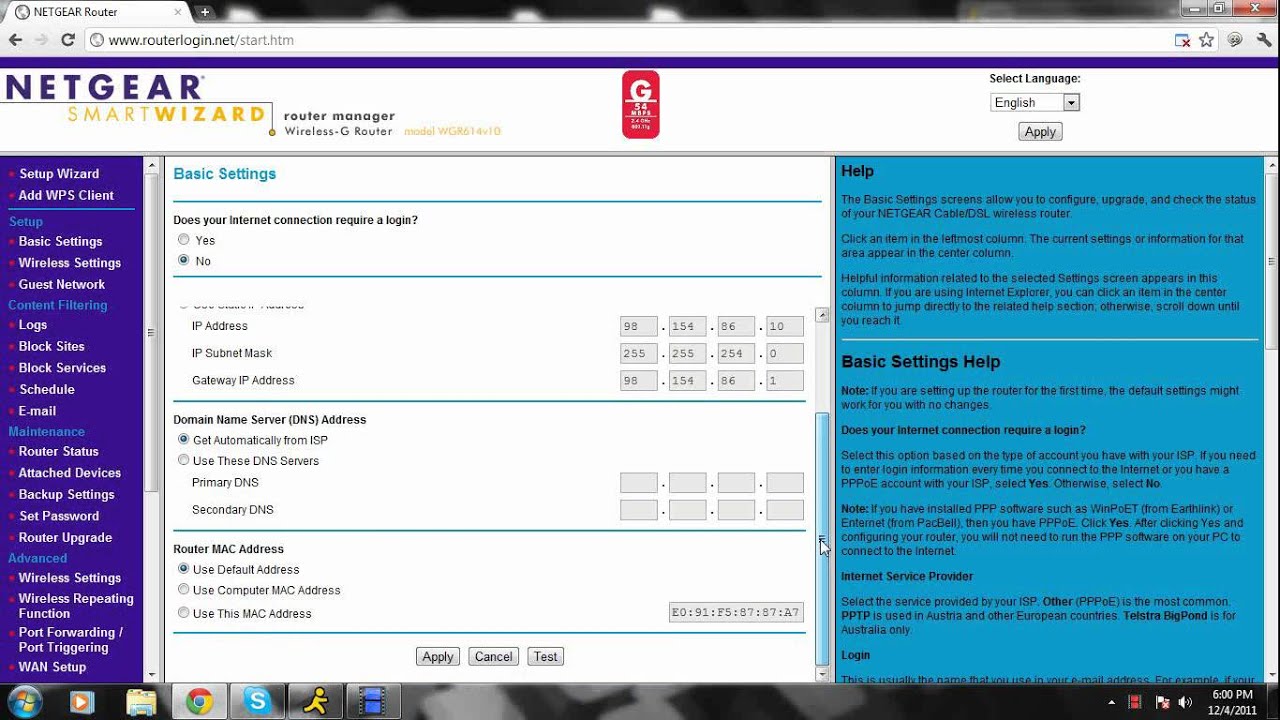This screenshot has height=720, width=1280.
Task: Select Use Default Address for router MAC
Action: tap(183, 569)
